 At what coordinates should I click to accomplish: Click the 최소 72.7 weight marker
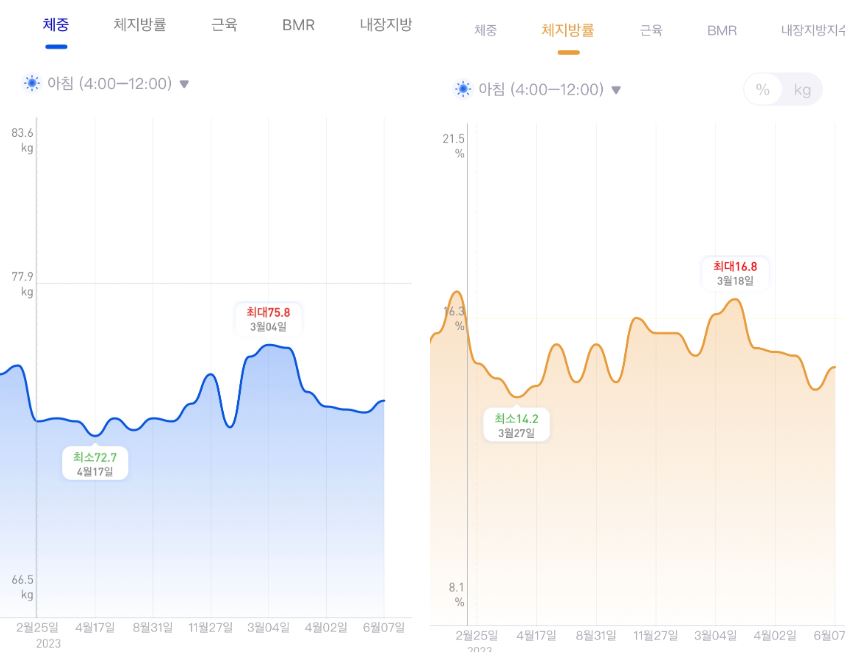pos(95,464)
